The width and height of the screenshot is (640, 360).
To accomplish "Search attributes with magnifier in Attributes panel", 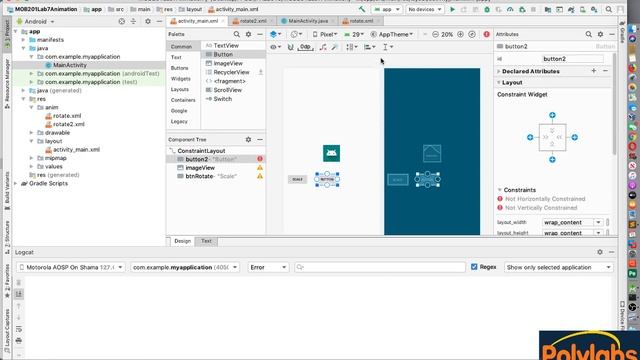I will tap(589, 34).
